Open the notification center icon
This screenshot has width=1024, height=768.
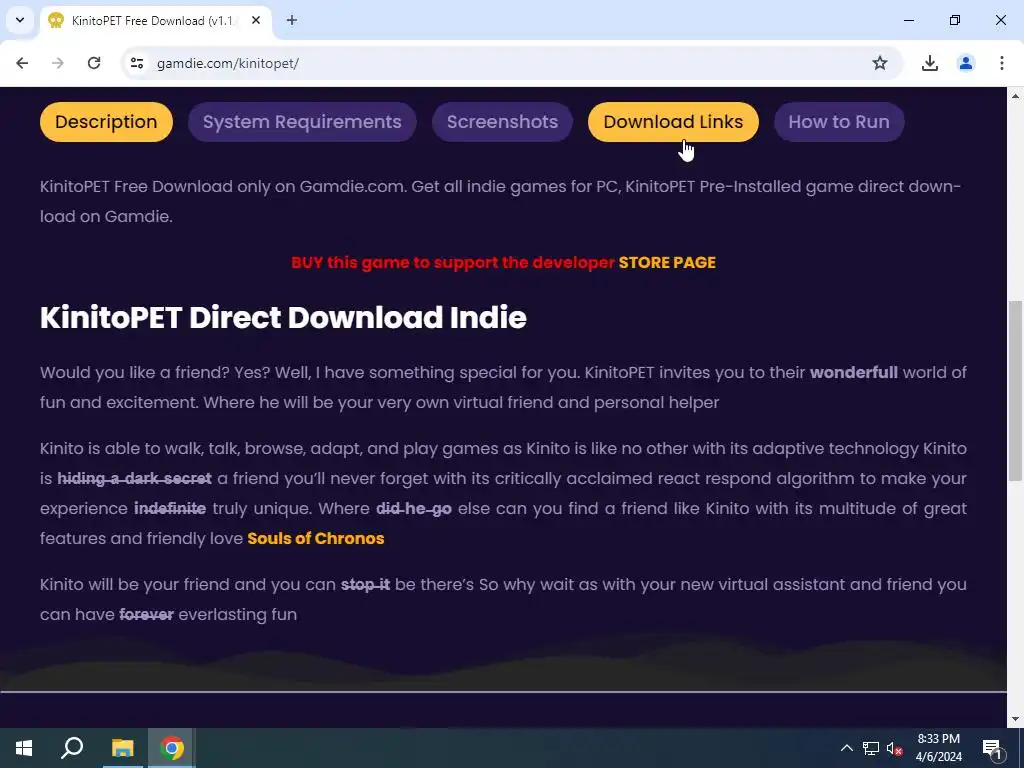(991, 748)
